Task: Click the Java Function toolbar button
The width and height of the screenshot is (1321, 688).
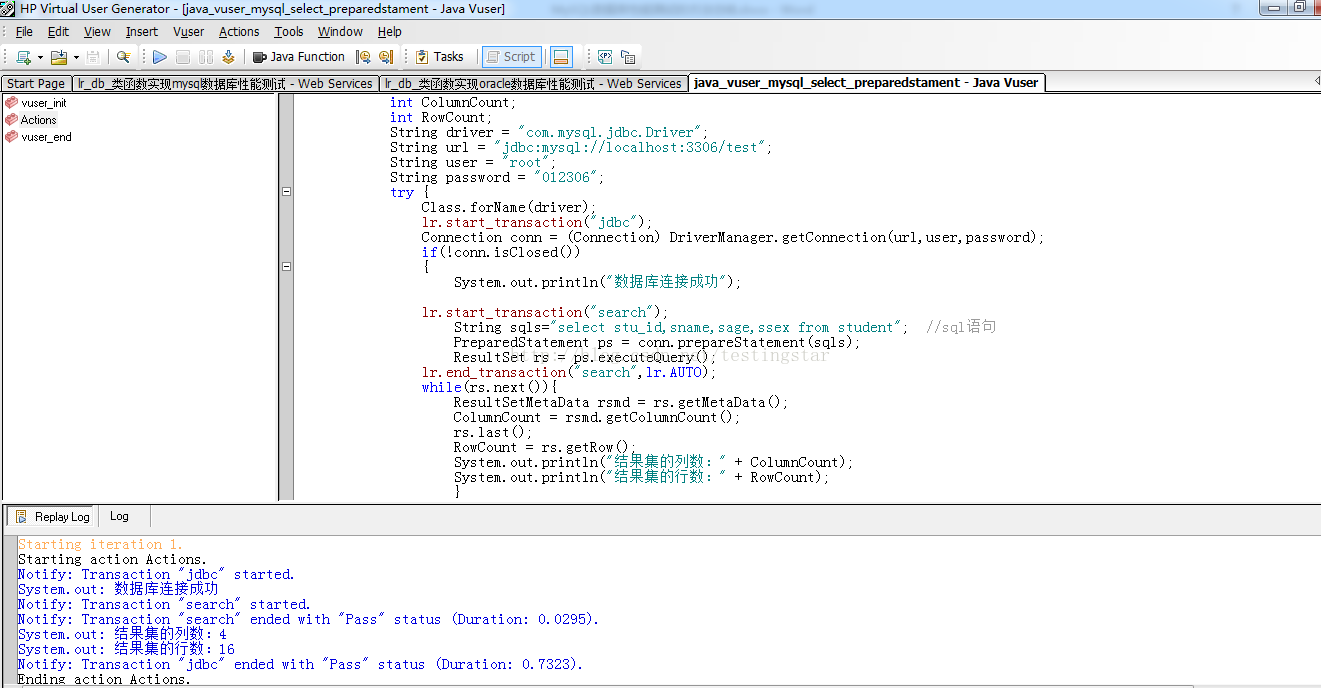Action: pyautogui.click(x=299, y=57)
